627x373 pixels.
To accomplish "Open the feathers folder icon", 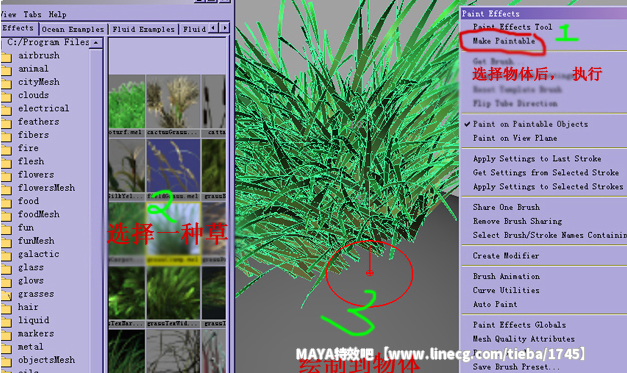I will (x=6, y=123).
